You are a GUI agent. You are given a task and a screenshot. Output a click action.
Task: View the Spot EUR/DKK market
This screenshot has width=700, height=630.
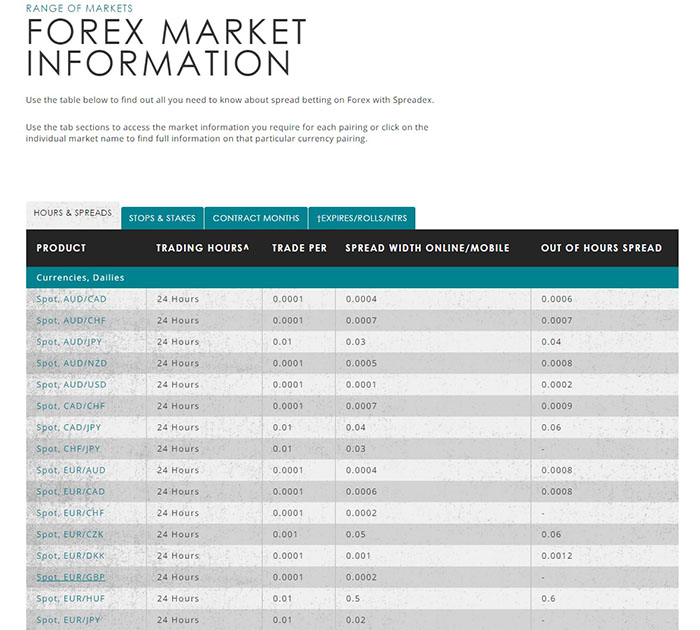coord(71,556)
